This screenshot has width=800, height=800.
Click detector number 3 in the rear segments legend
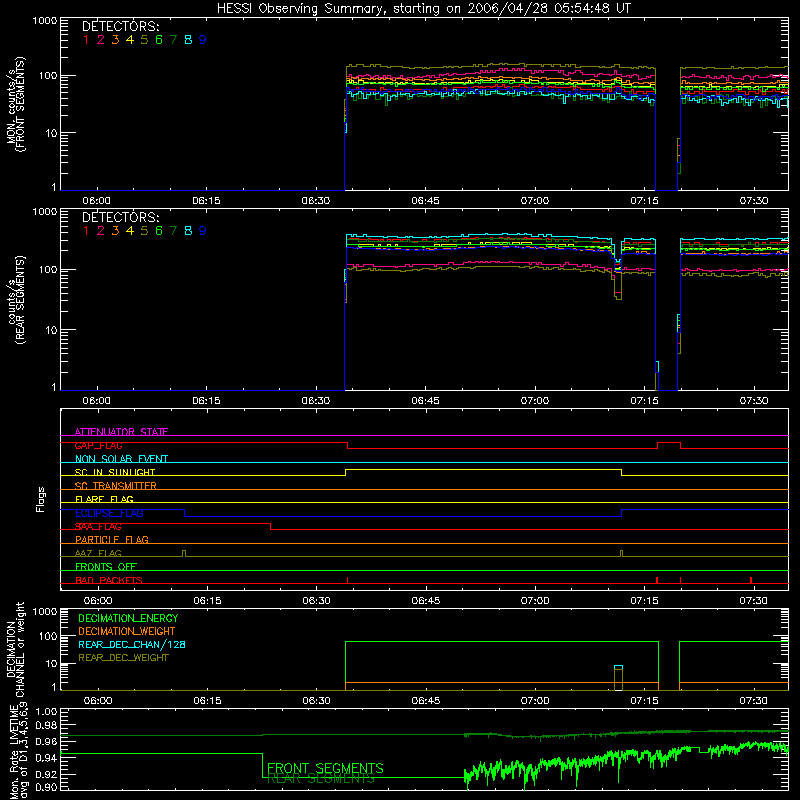tap(115, 231)
